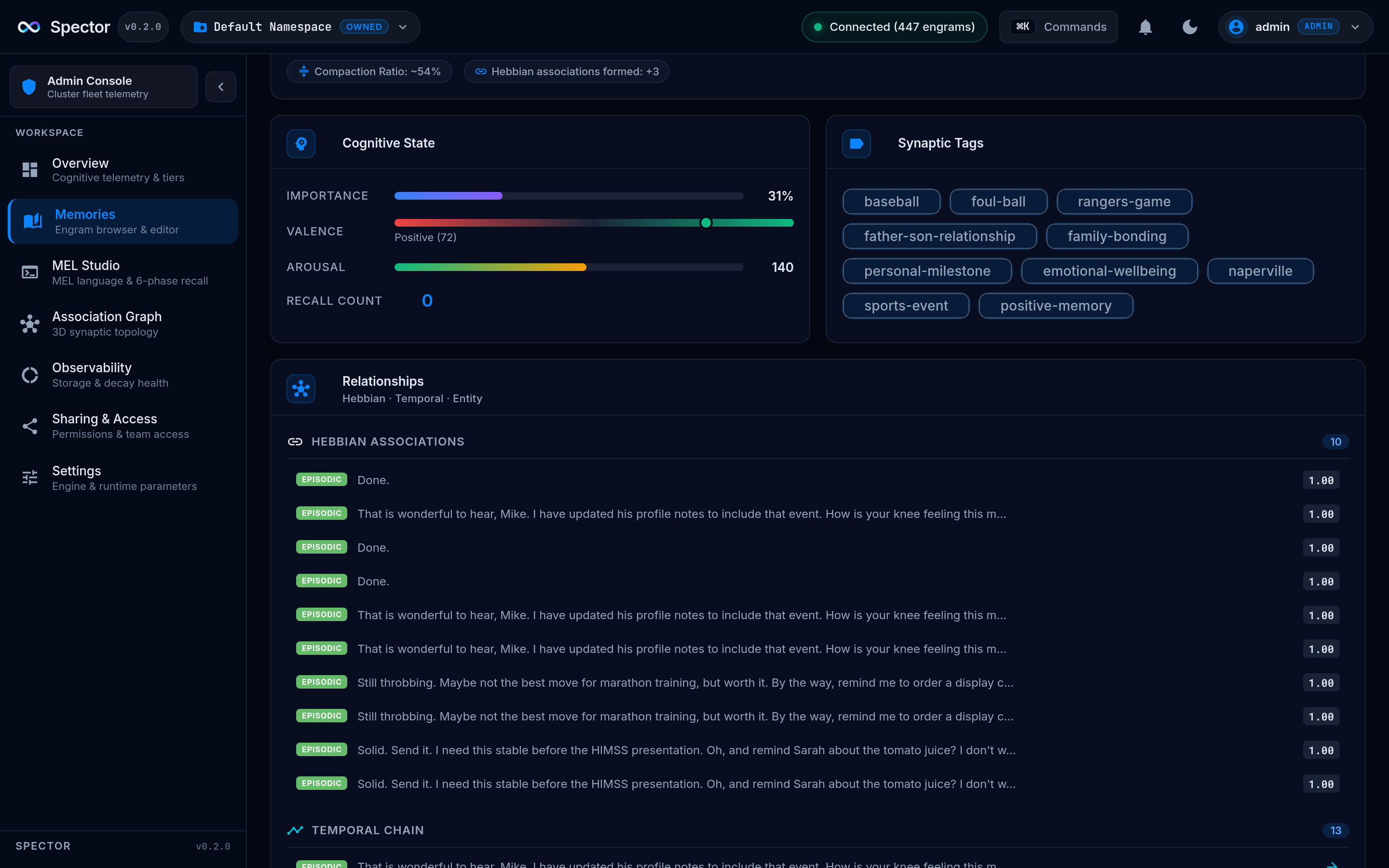1389x868 pixels.
Task: Click the Valence slider handle
Action: point(706,223)
